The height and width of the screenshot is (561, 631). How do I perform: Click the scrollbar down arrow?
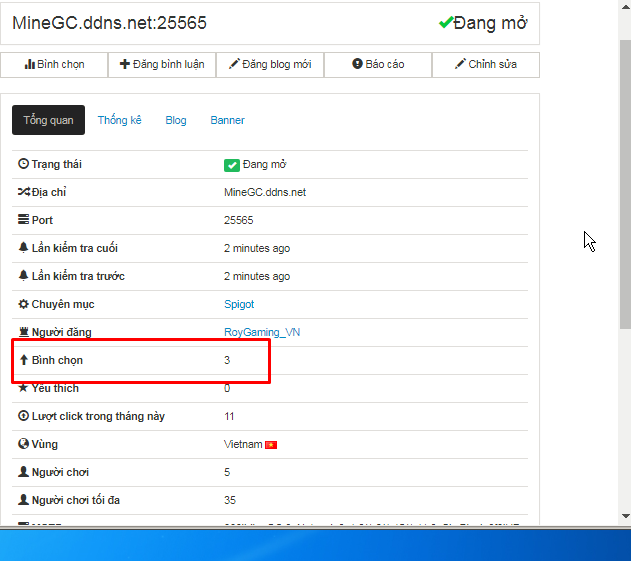[625, 516]
